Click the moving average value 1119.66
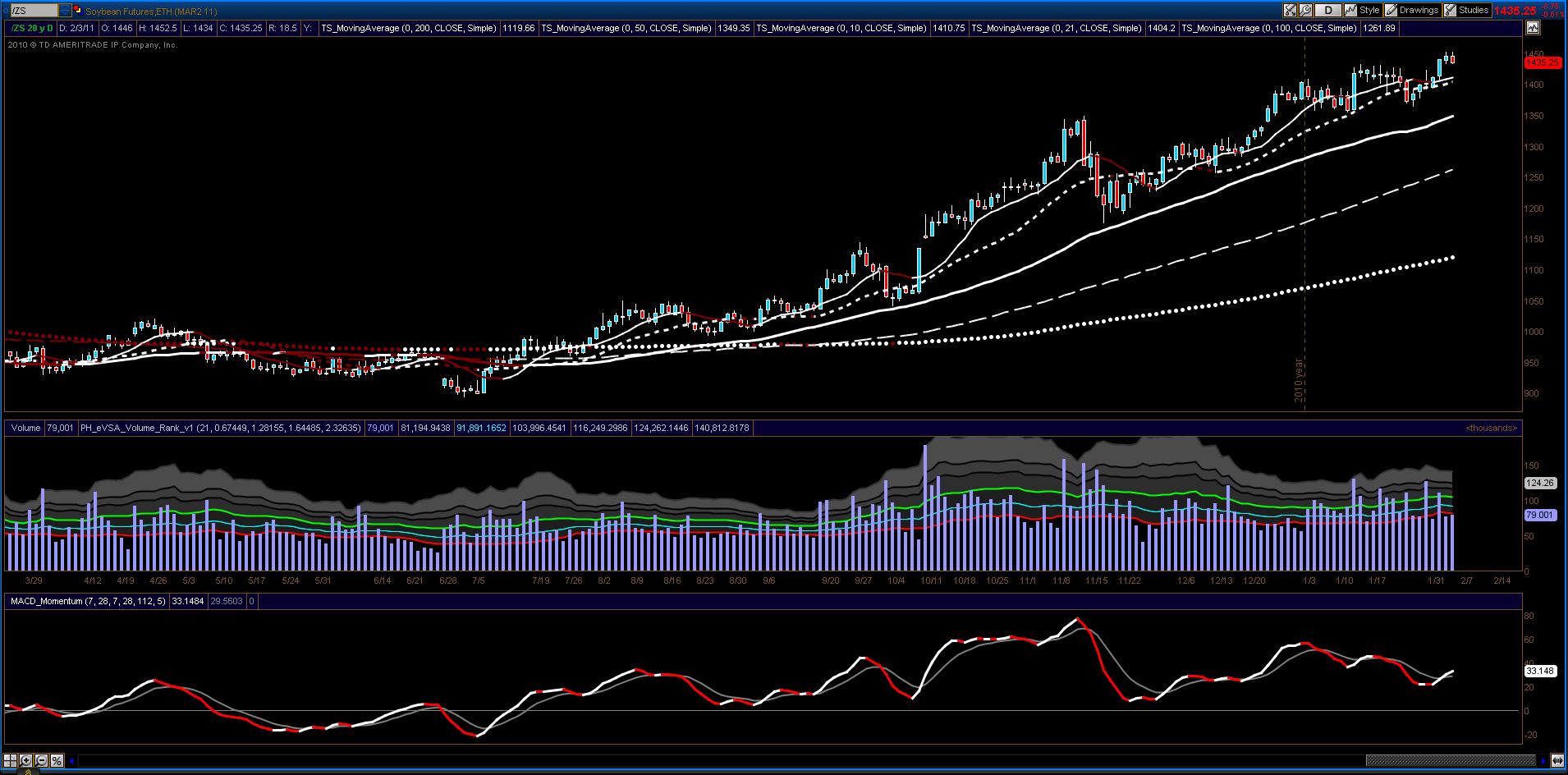 [x=518, y=28]
